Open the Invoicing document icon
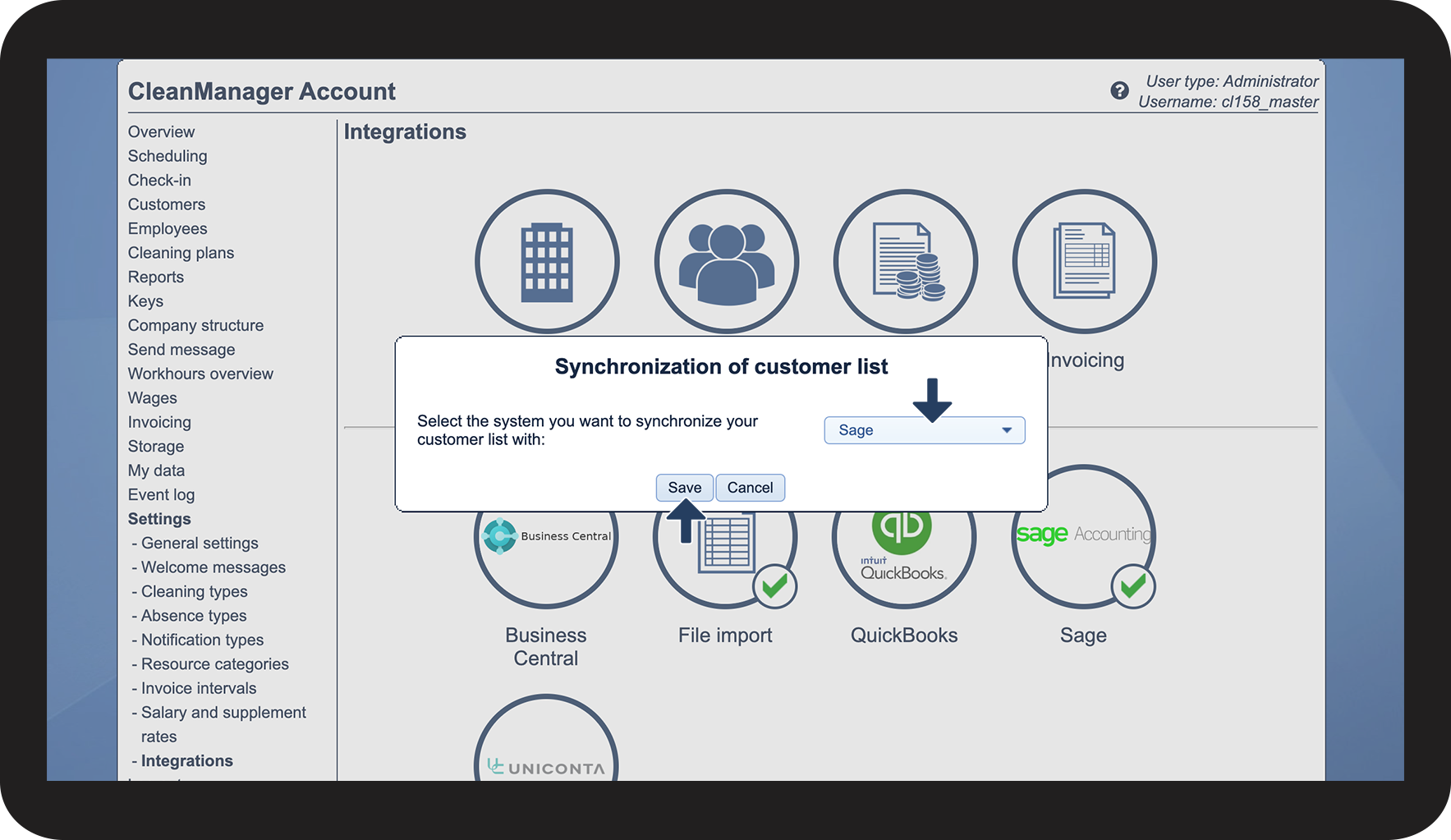 tap(1084, 261)
